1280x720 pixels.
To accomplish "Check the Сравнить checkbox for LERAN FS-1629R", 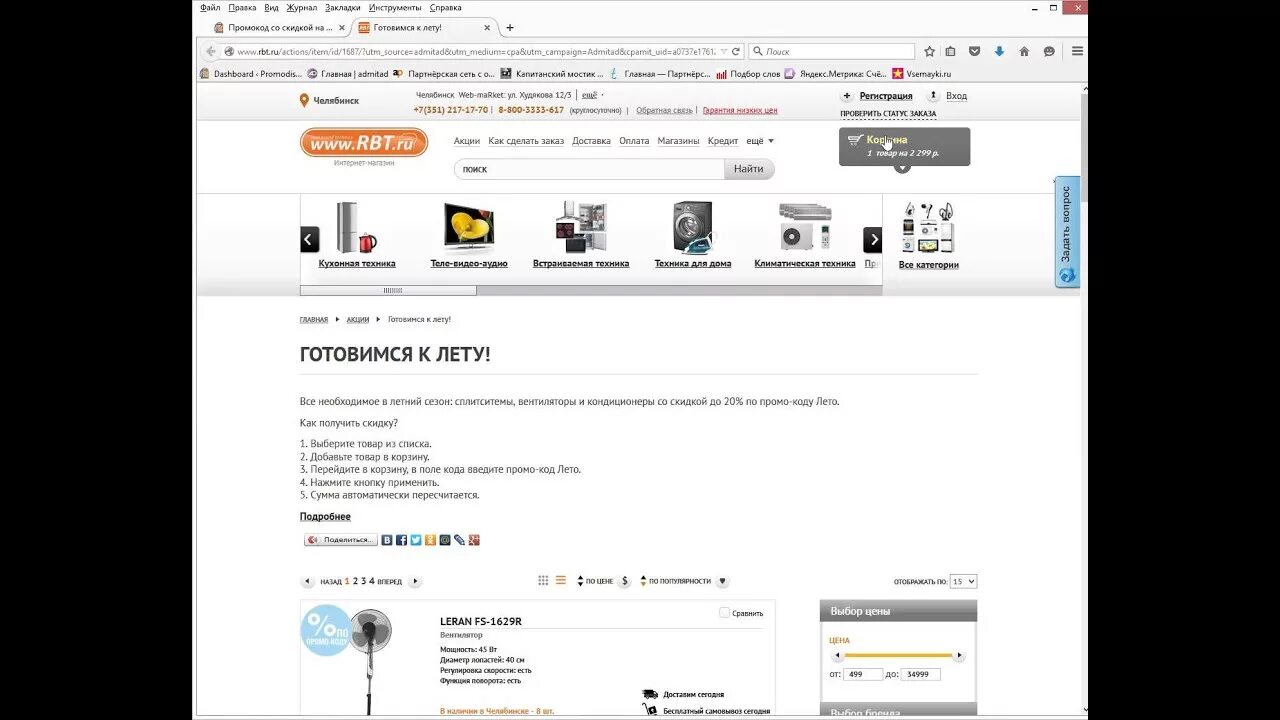I will (x=724, y=613).
